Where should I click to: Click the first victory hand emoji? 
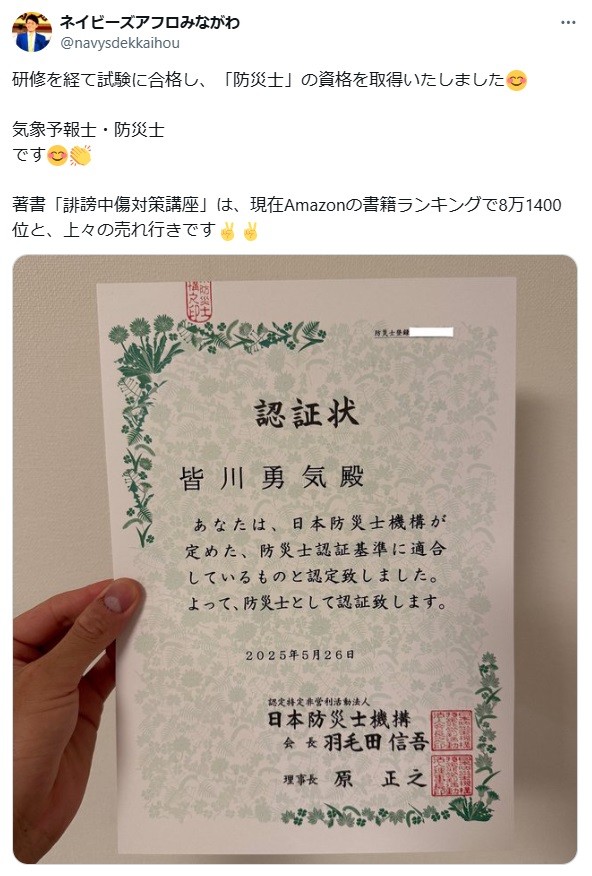point(227,230)
